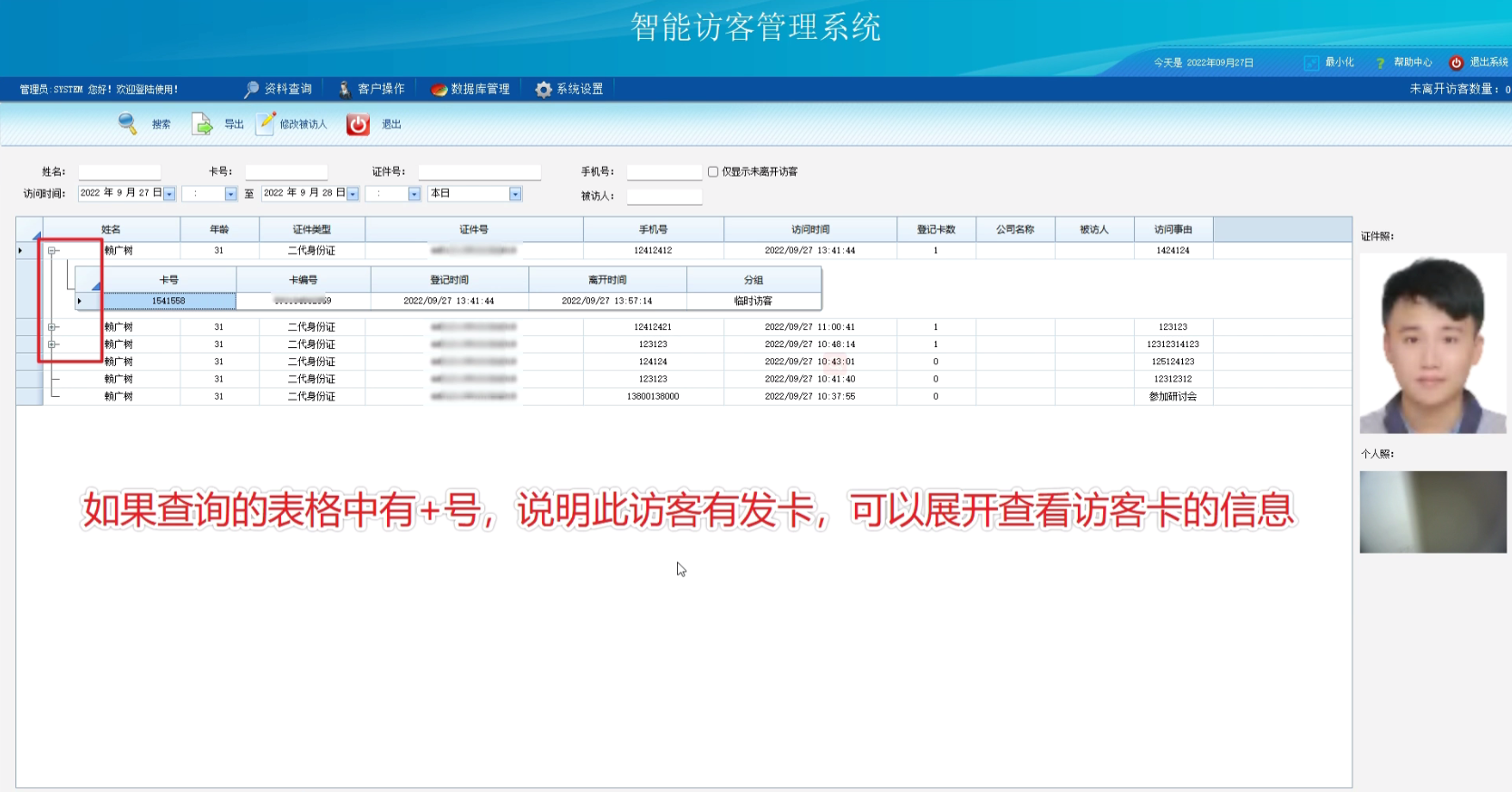Viewport: 1512px width, 792px height.
Task: Sort table by 访问时间 column header
Action: point(809,229)
